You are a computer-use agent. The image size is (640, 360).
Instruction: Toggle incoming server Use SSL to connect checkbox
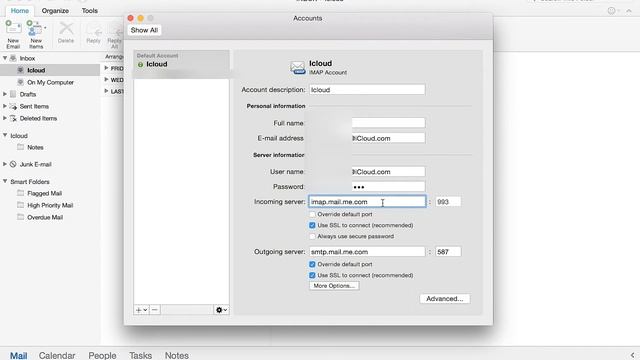pyautogui.click(x=312, y=225)
